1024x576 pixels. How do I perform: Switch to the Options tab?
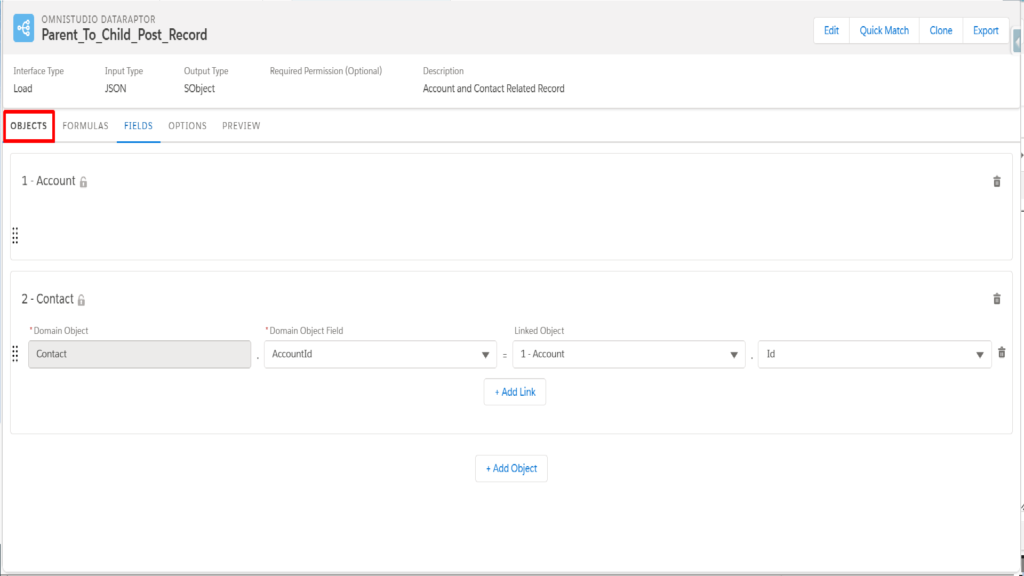[x=187, y=126]
